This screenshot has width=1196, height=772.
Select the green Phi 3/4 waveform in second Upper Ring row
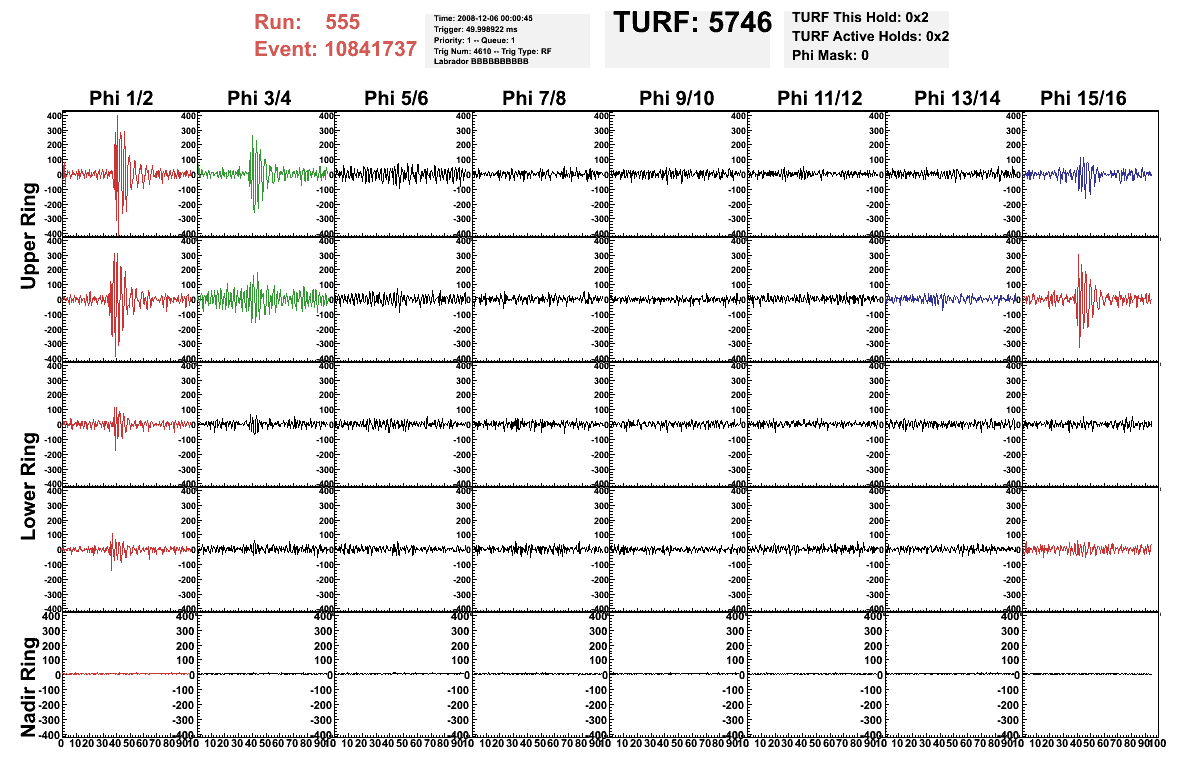coord(265,299)
